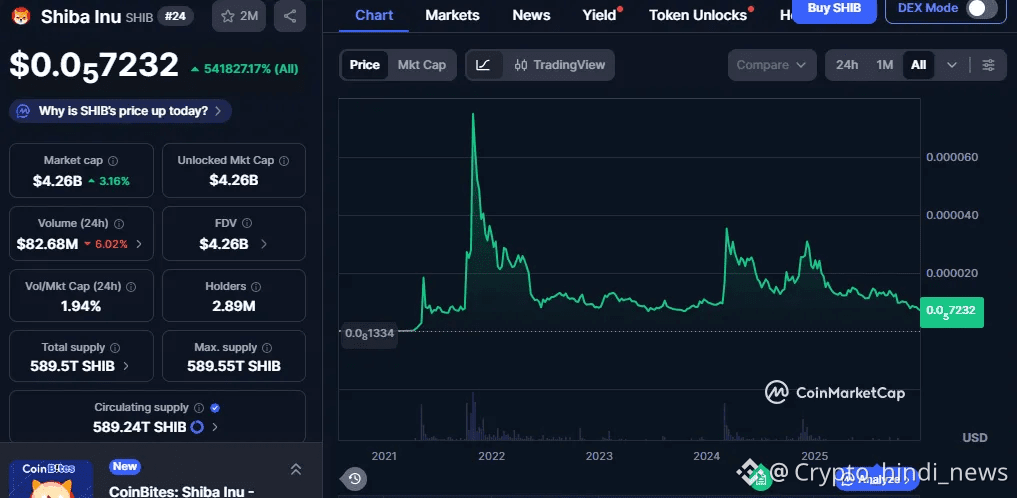Select Price chart view

[x=365, y=65]
